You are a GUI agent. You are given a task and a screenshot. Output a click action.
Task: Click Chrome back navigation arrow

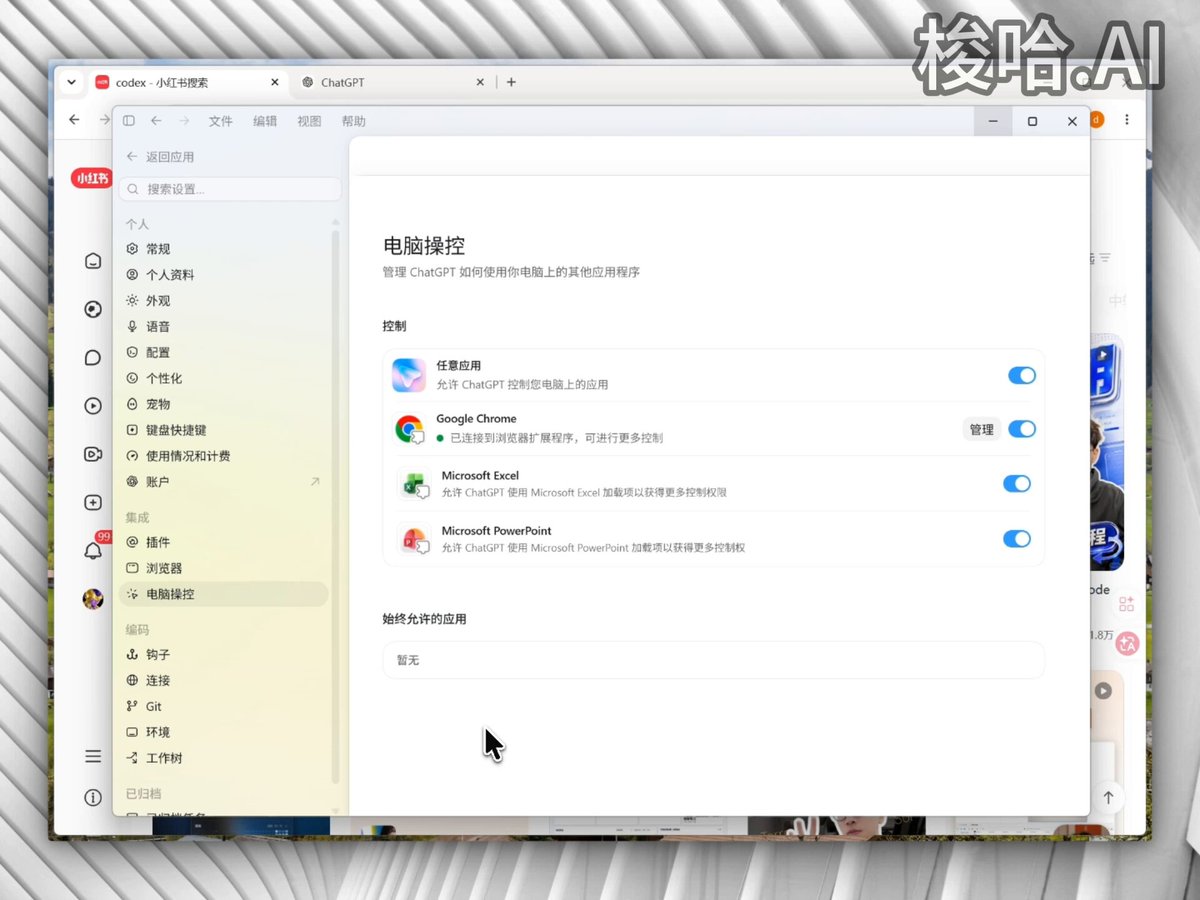click(x=74, y=120)
